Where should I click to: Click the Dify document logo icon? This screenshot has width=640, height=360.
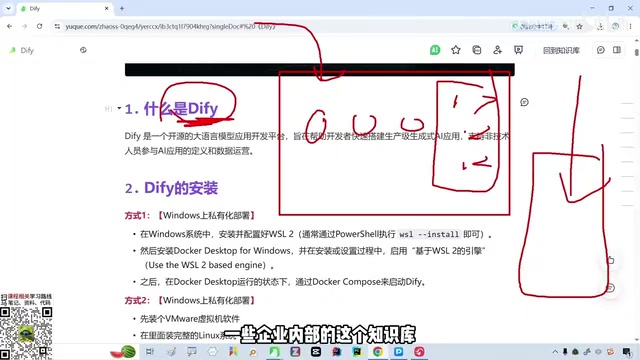coord(12,50)
